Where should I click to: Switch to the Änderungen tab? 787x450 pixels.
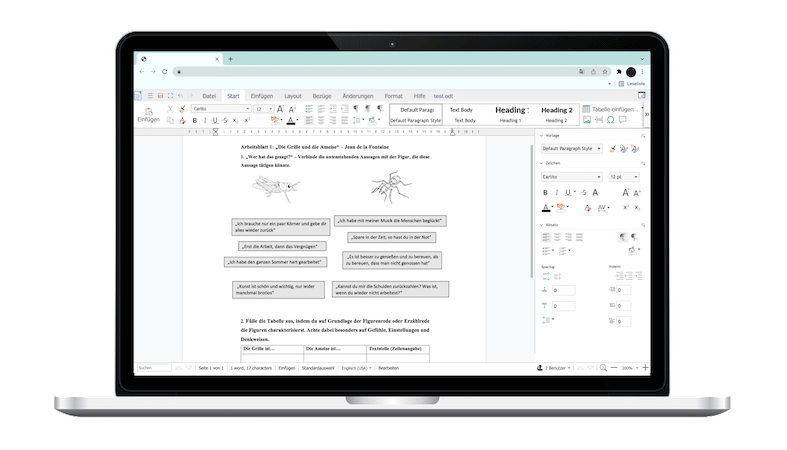(x=358, y=96)
